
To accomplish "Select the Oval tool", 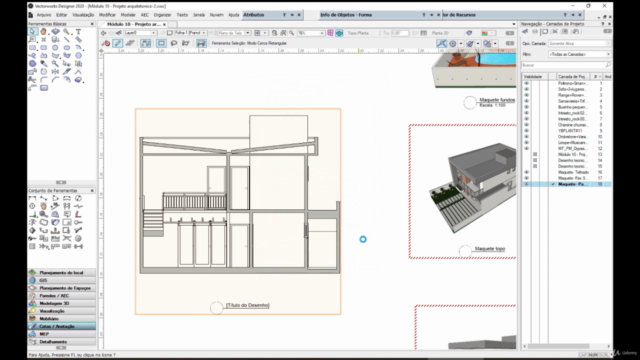I will 67,47.
